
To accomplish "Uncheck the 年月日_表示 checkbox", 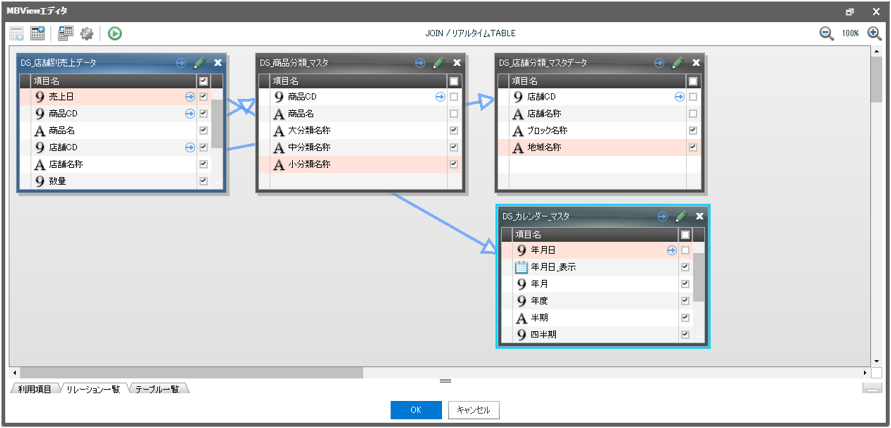I will click(685, 267).
